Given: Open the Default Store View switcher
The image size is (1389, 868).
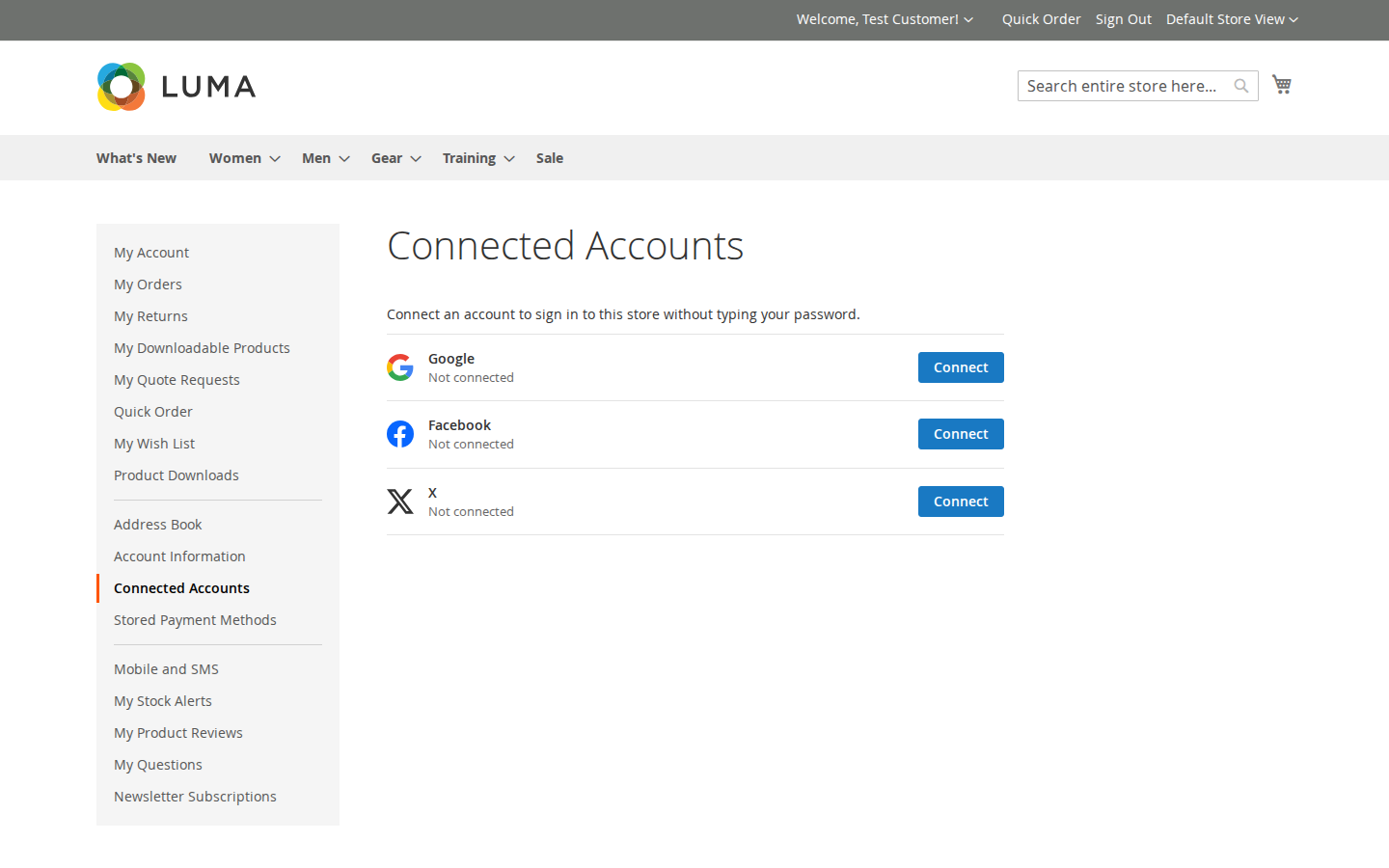Looking at the screenshot, I should (x=1232, y=19).
